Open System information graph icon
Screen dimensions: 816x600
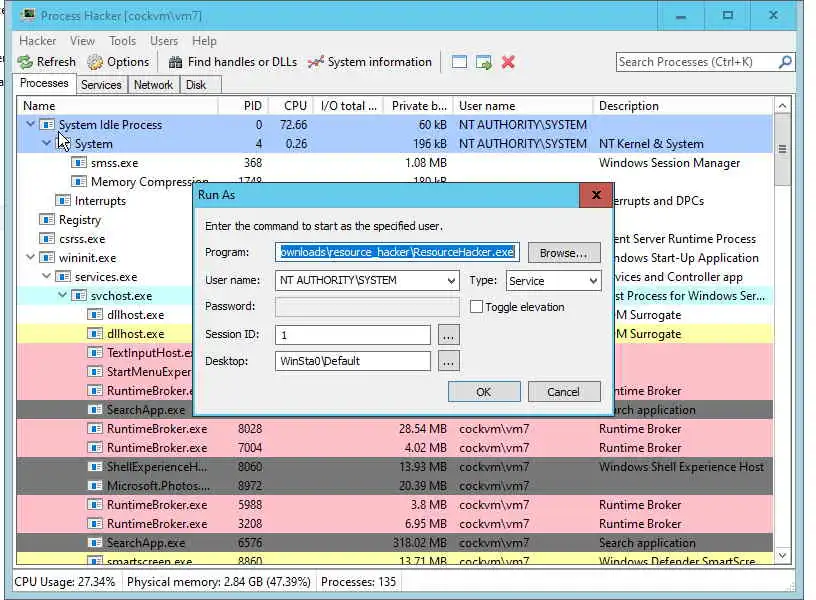click(315, 62)
